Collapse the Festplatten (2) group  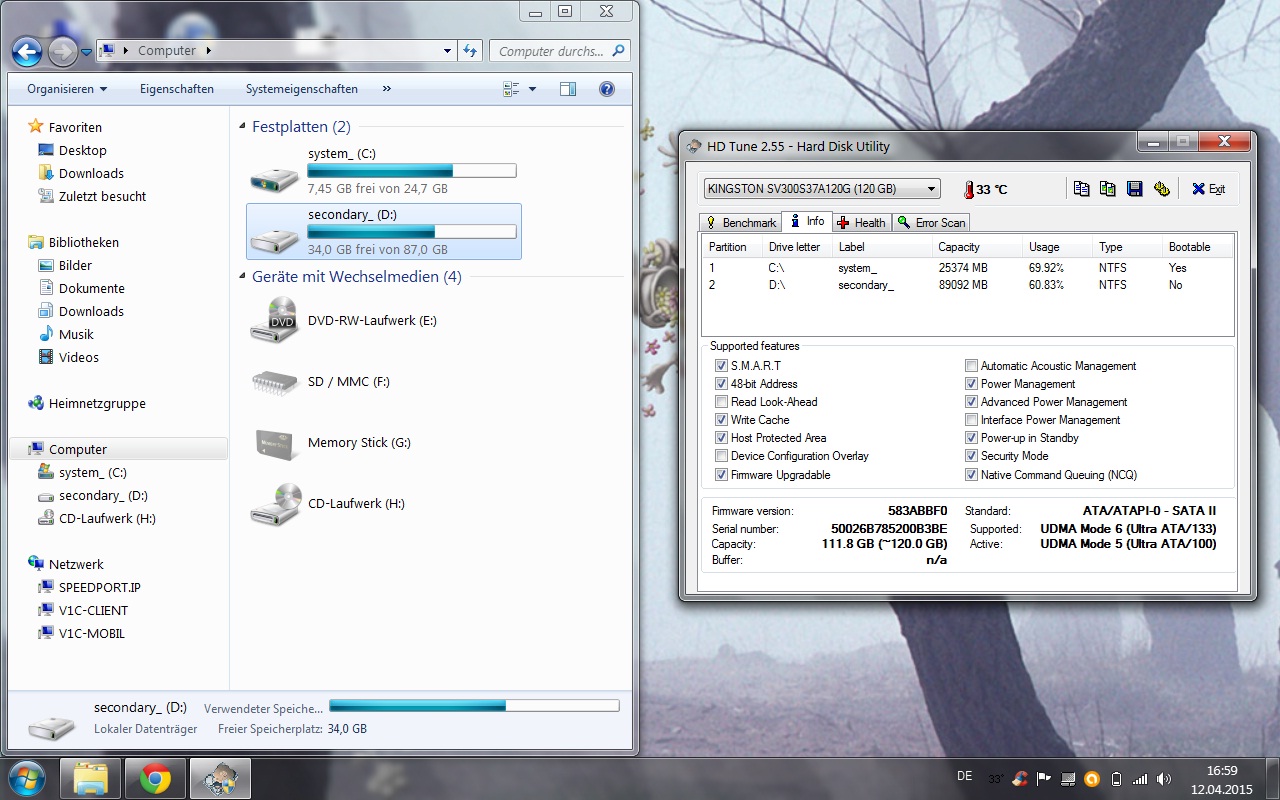coord(243,127)
